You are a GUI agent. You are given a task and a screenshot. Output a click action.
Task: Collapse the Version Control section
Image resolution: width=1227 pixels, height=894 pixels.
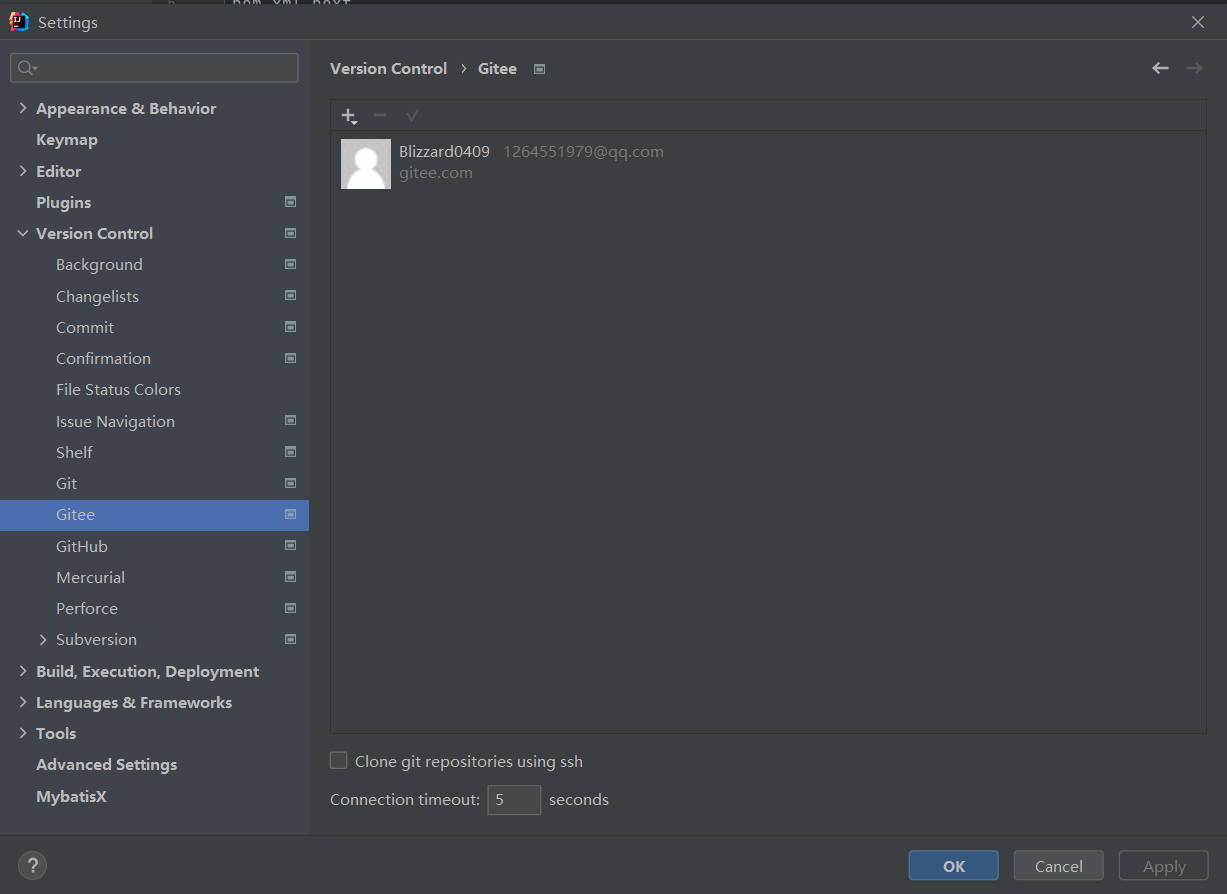[x=23, y=233]
